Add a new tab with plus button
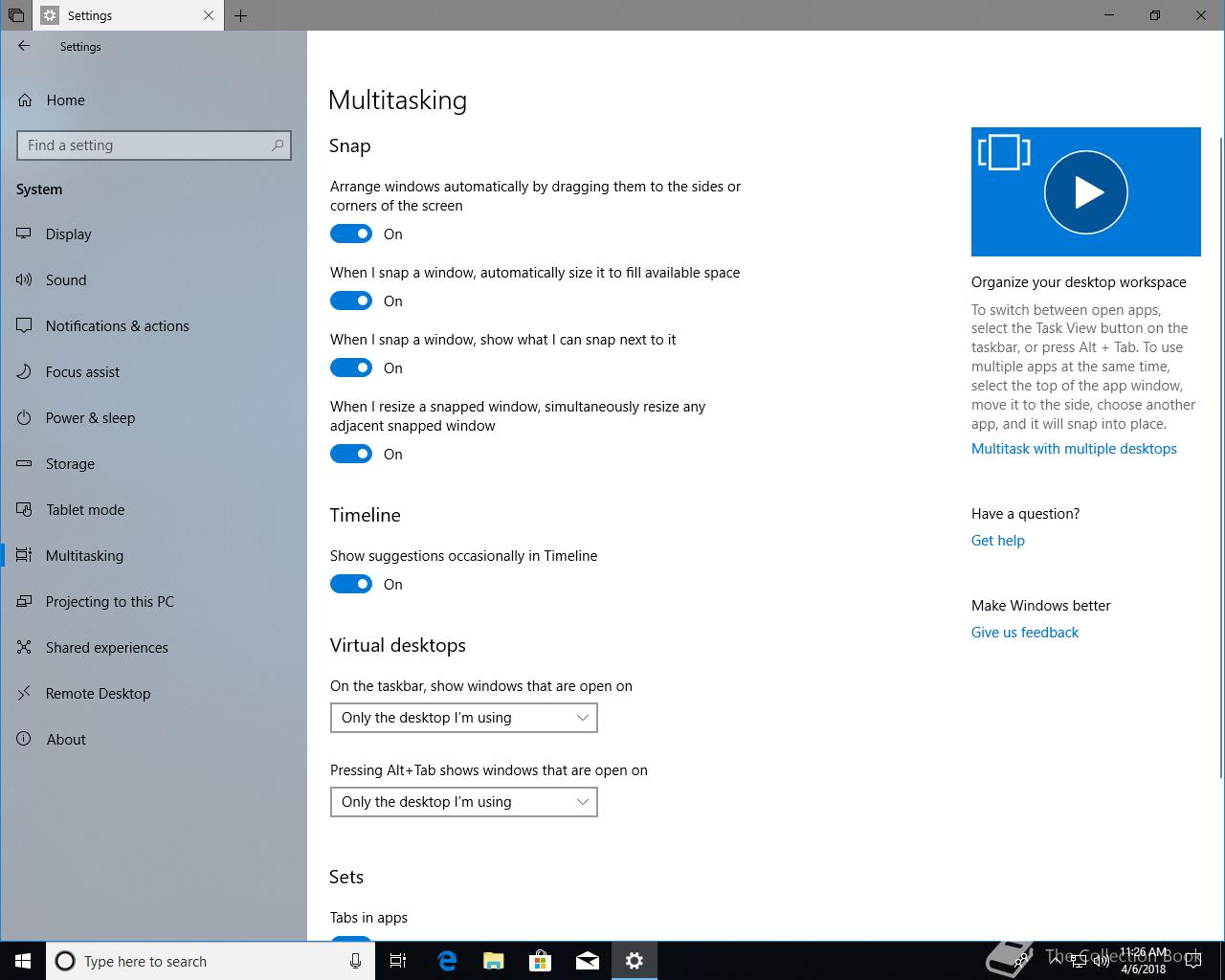 point(241,15)
